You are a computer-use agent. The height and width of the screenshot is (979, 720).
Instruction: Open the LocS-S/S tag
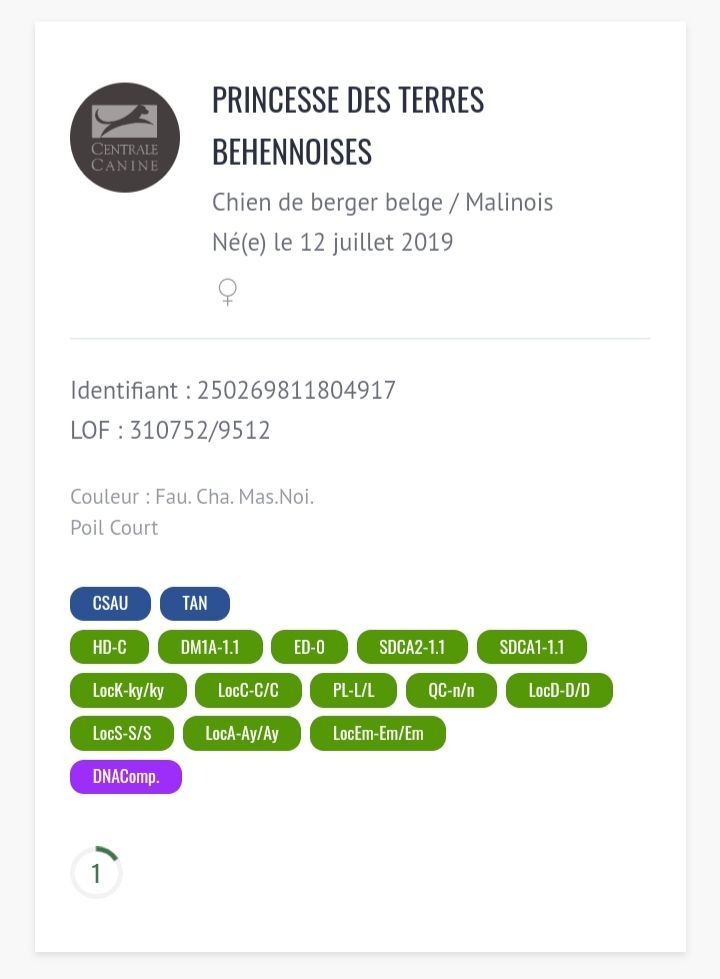pyautogui.click(x=122, y=733)
